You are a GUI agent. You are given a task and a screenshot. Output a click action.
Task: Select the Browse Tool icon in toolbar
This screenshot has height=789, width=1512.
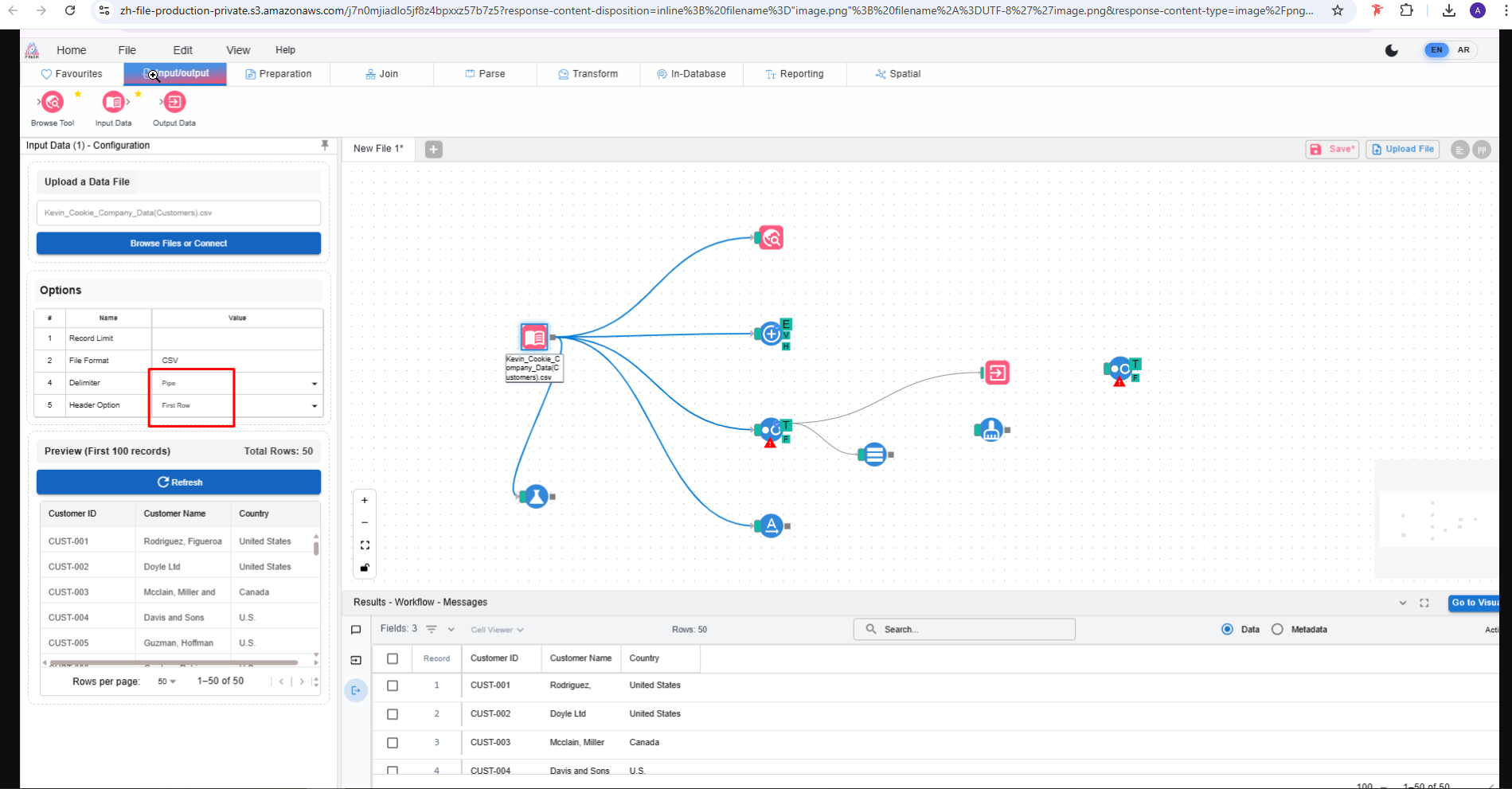(53, 103)
